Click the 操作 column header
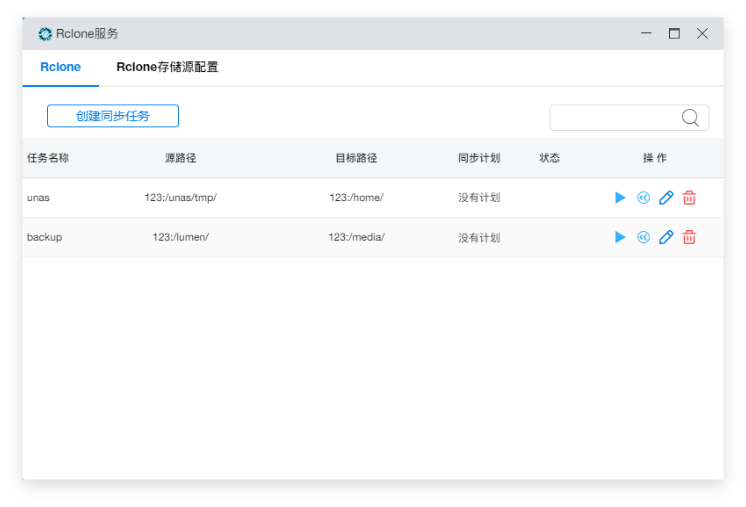This screenshot has height=507, width=746. click(x=655, y=158)
